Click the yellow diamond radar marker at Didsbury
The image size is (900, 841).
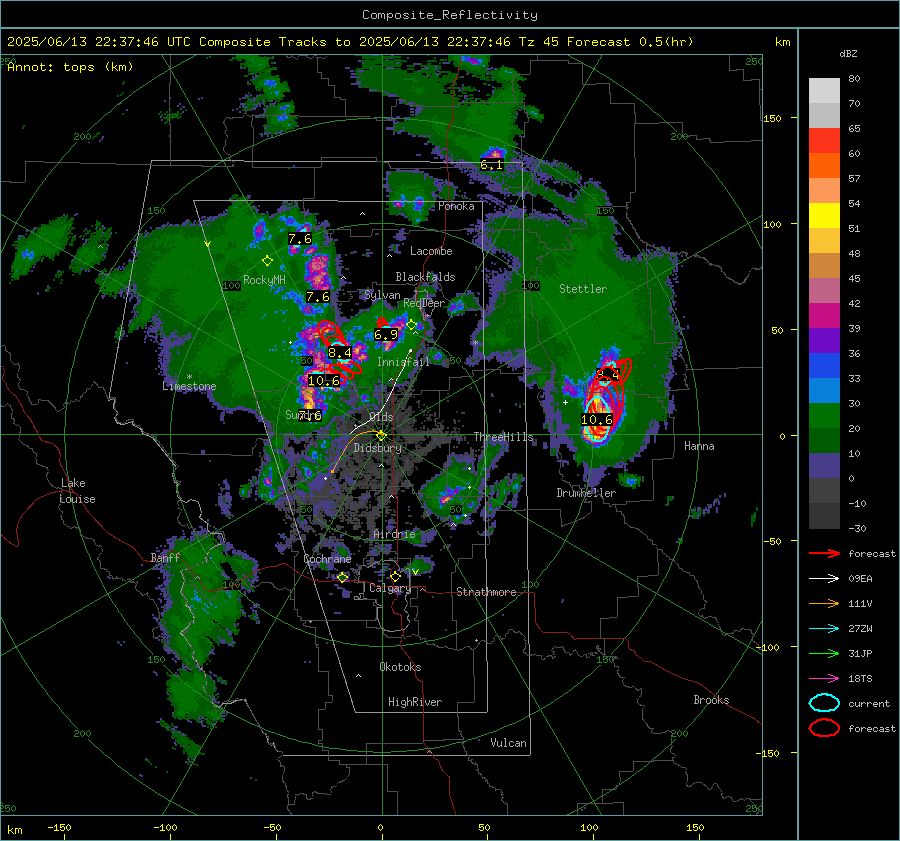tap(381, 436)
